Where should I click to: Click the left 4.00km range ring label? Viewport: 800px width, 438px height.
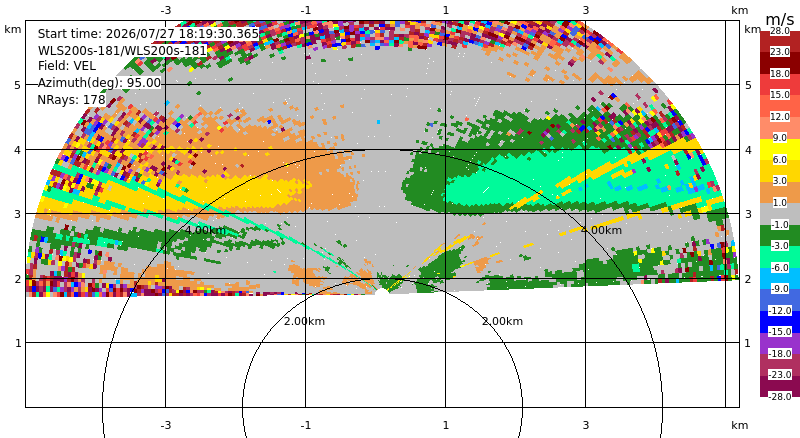[x=205, y=230]
